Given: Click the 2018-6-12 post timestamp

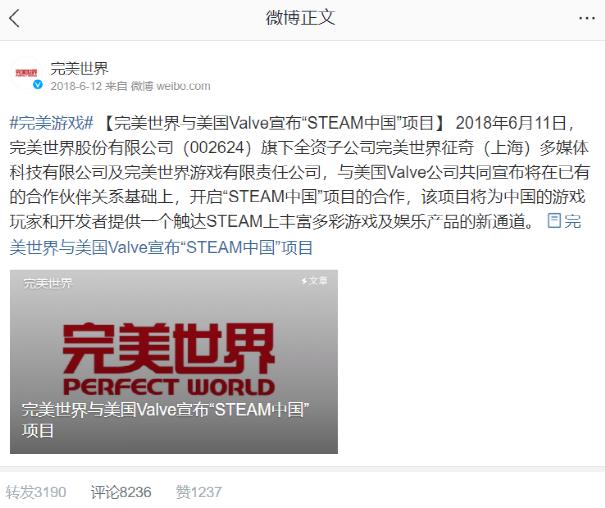Looking at the screenshot, I should (76, 86).
